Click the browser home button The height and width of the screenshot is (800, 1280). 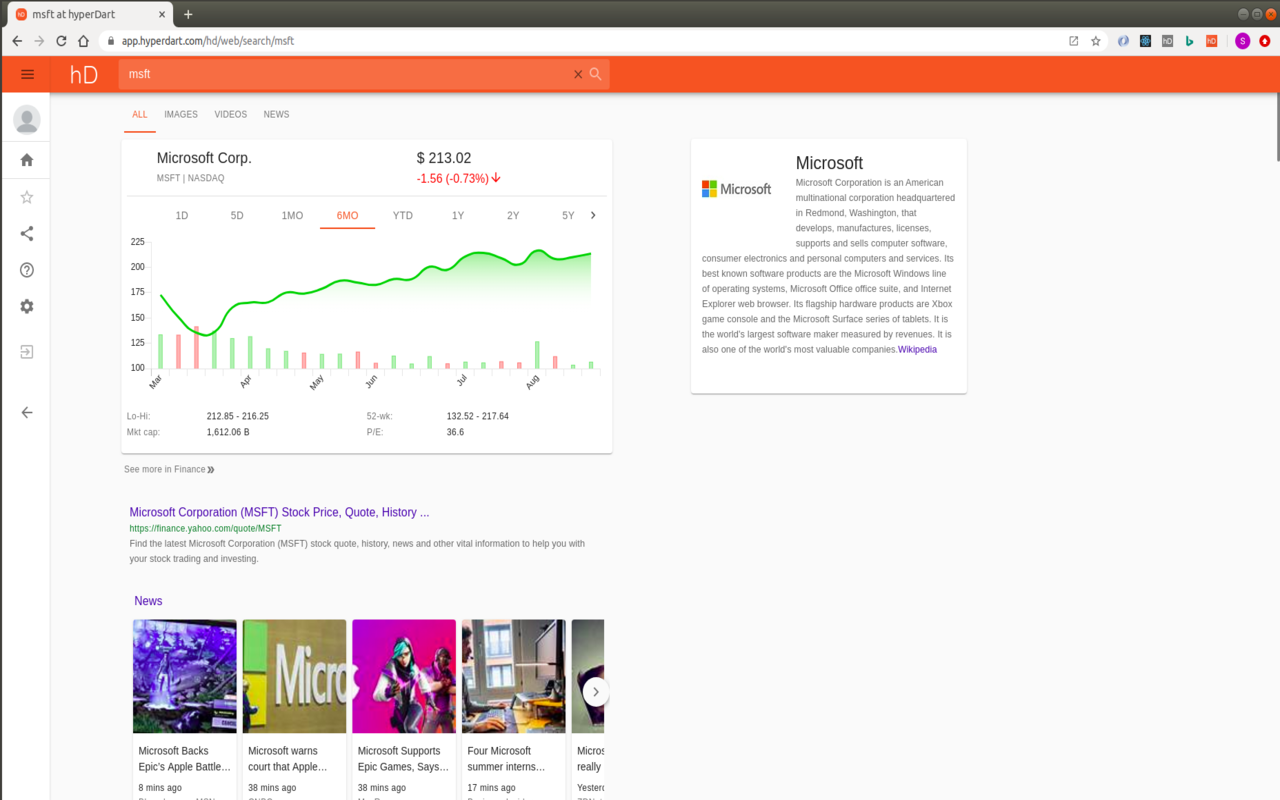84,41
